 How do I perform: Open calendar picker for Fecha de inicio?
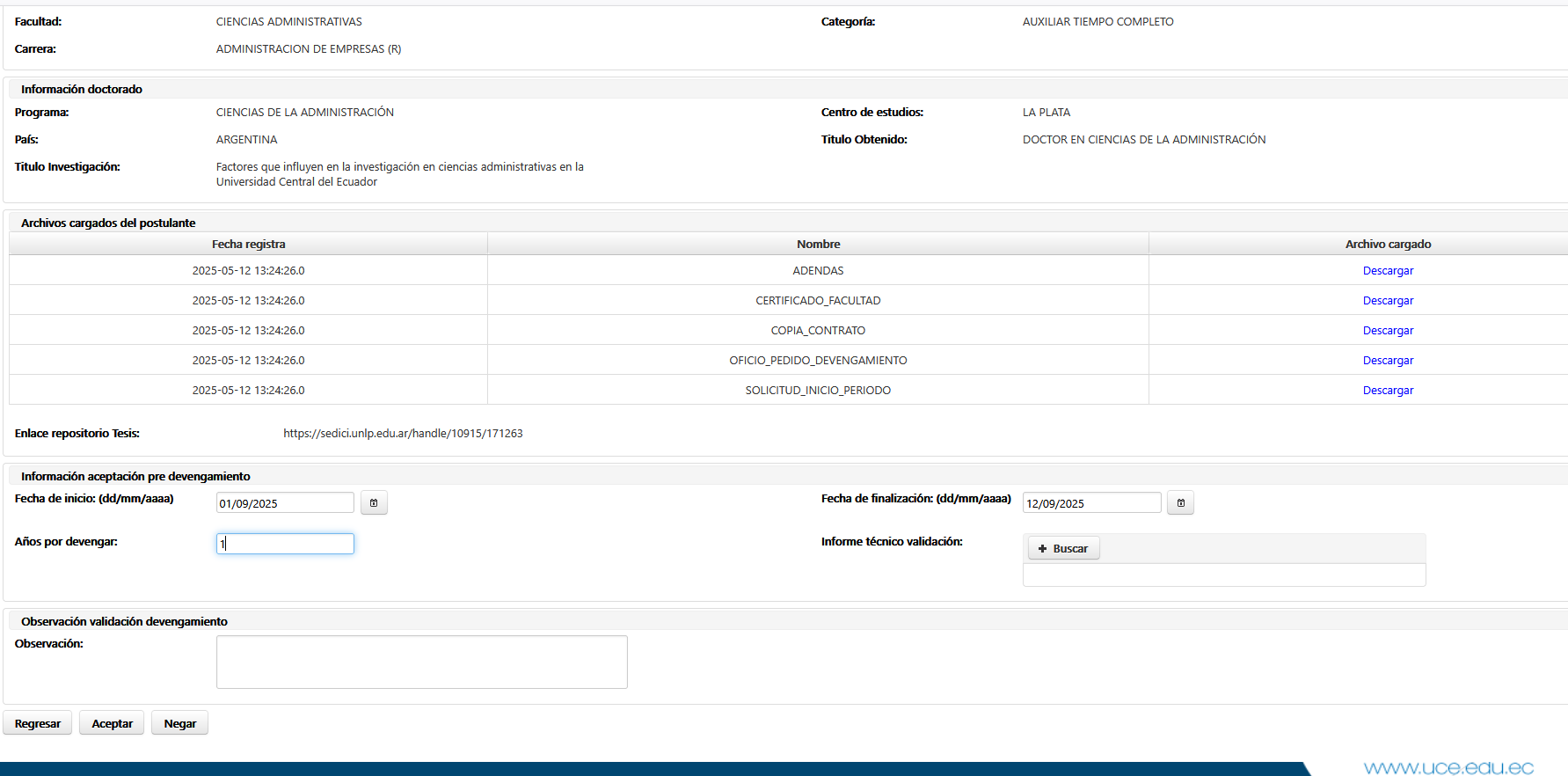374,503
